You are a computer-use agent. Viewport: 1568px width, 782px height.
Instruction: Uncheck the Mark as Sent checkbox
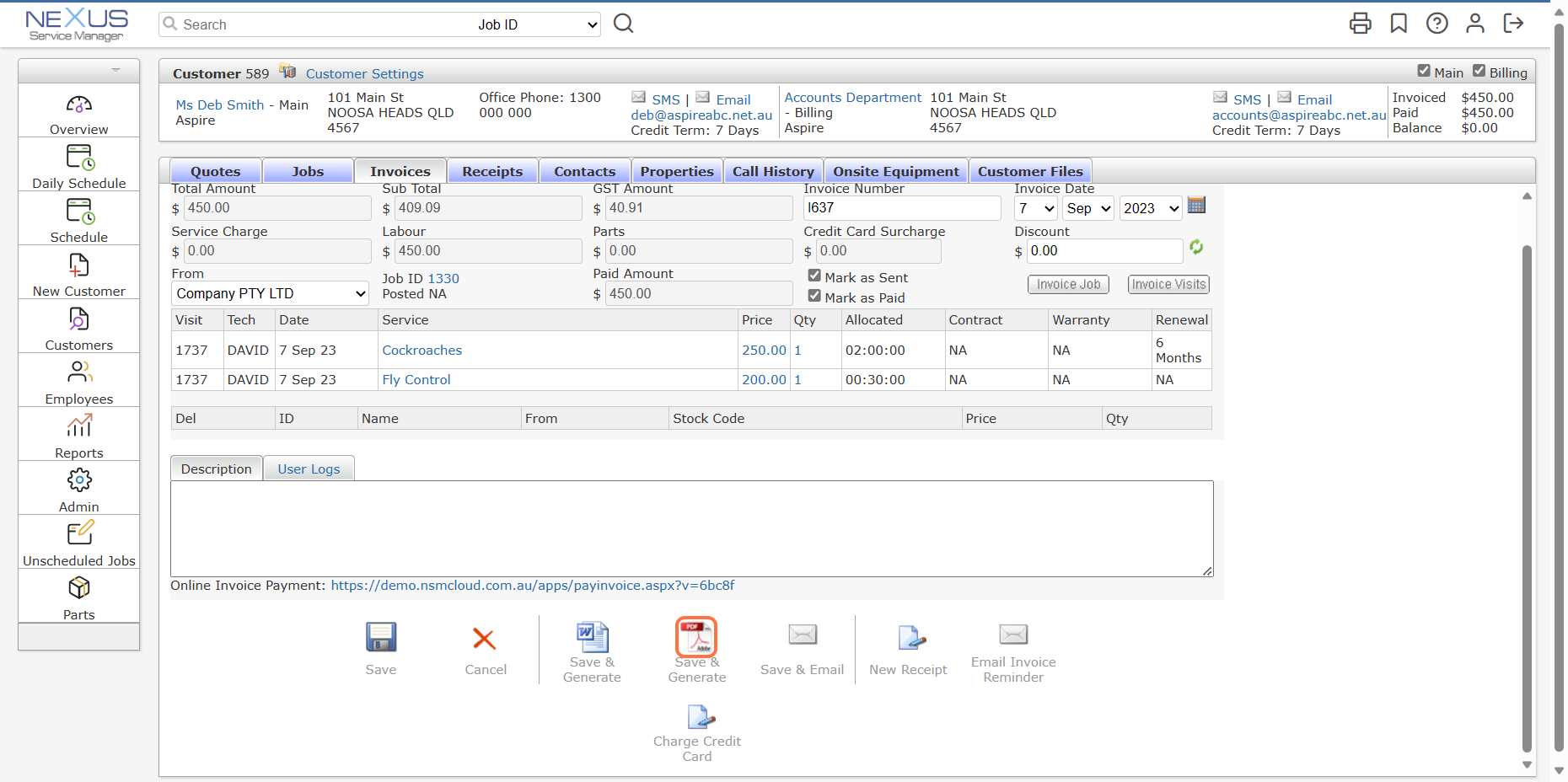[814, 275]
